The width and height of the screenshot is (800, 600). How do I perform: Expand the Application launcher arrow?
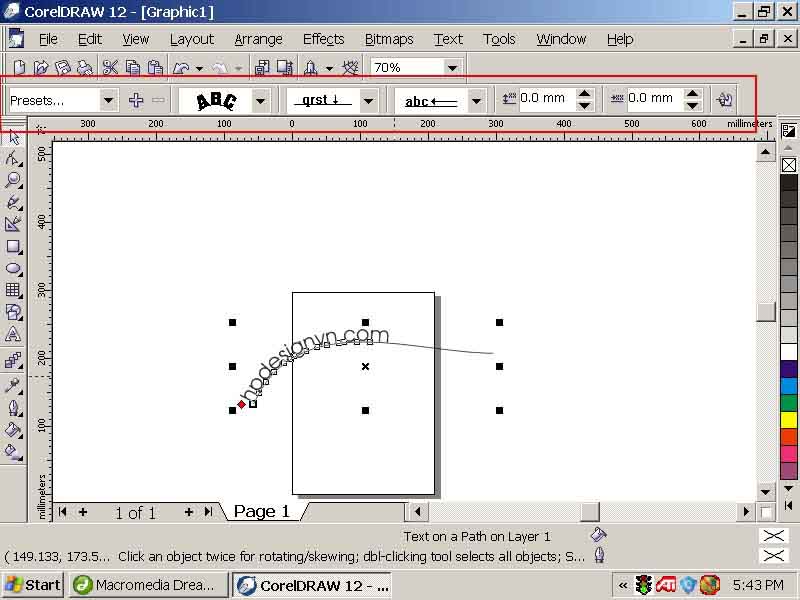point(330,68)
